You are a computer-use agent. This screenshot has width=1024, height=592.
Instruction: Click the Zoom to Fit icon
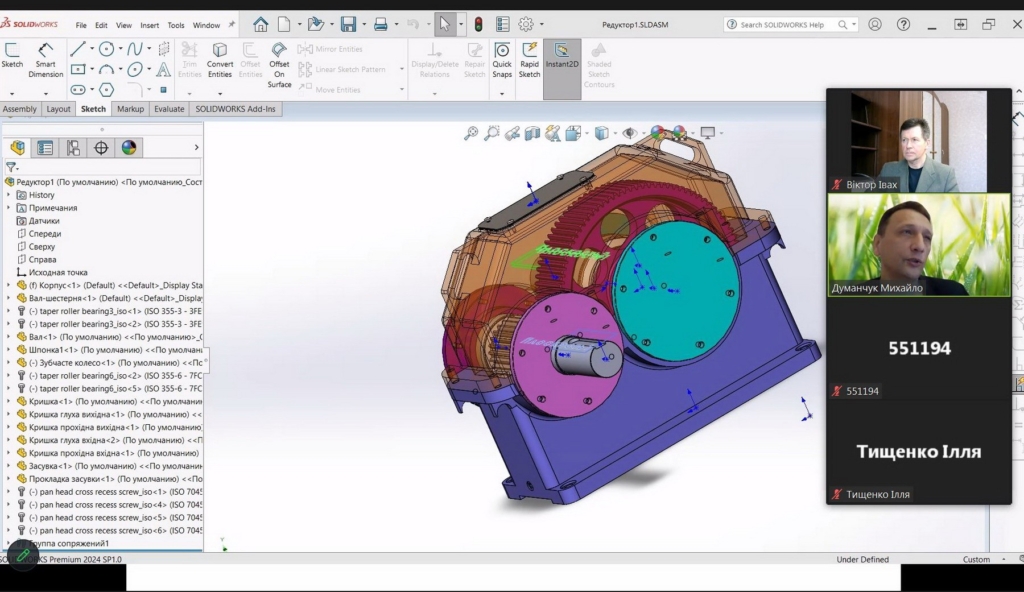pos(471,133)
